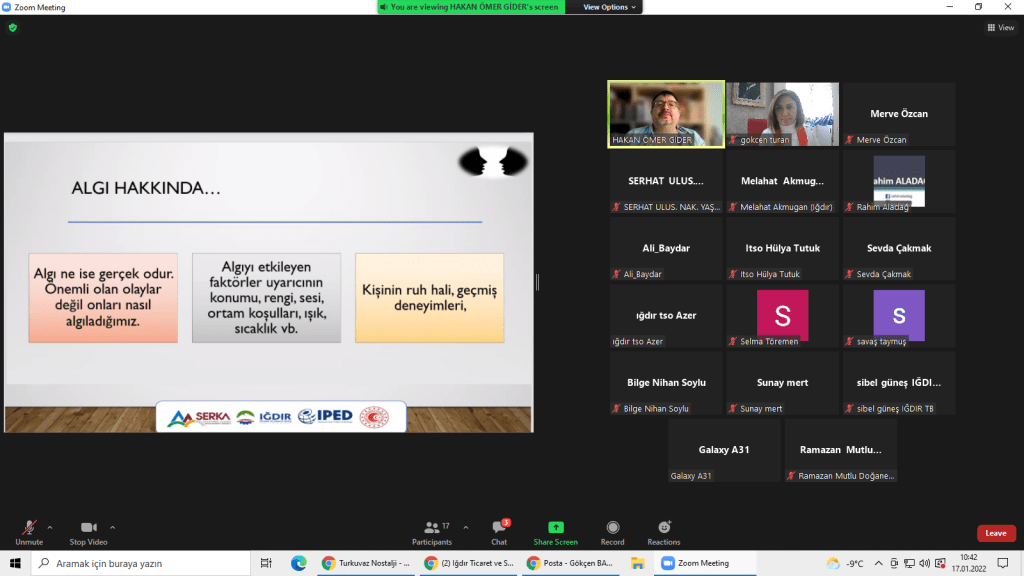Open the View Options dropdown
Image resolution: width=1024 pixels, height=576 pixels.
point(606,7)
